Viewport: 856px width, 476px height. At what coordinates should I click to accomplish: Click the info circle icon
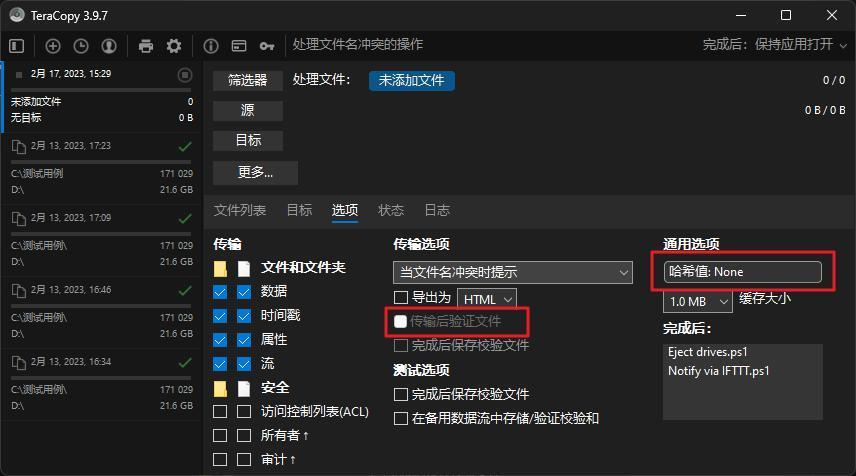(x=211, y=46)
